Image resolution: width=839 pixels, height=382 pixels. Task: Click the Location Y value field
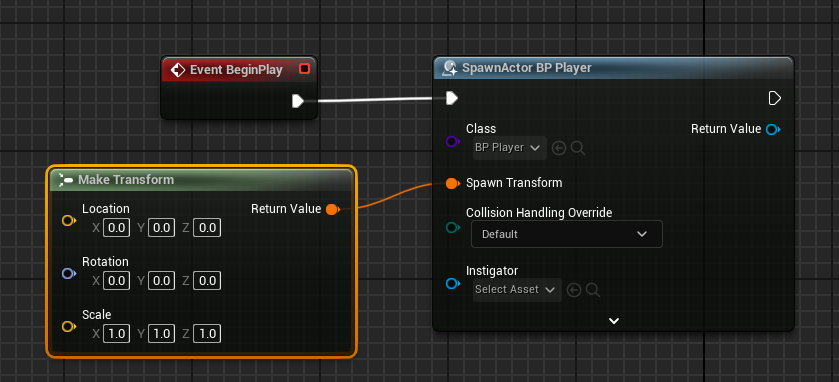[161, 228]
